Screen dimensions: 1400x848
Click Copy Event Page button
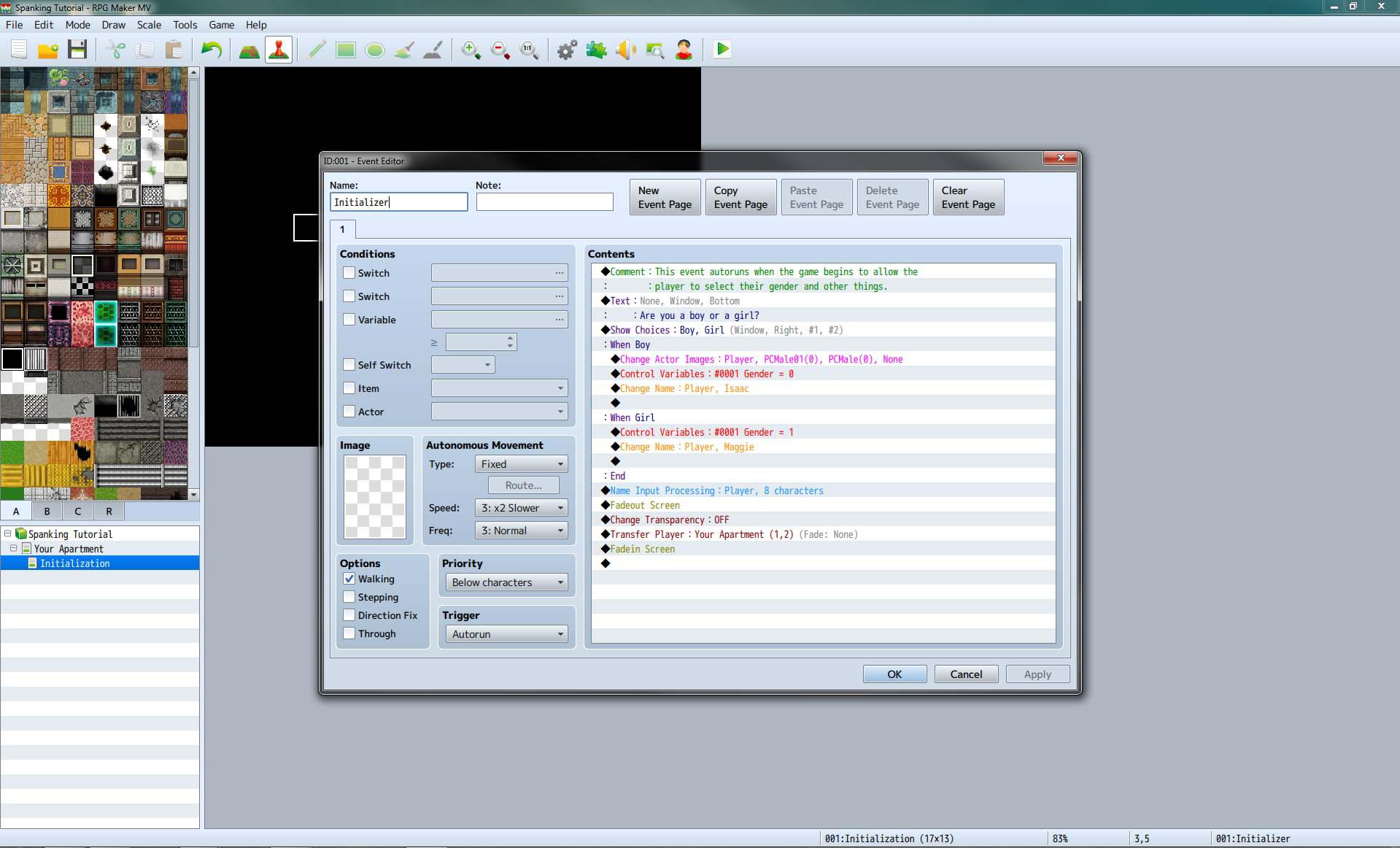(741, 197)
